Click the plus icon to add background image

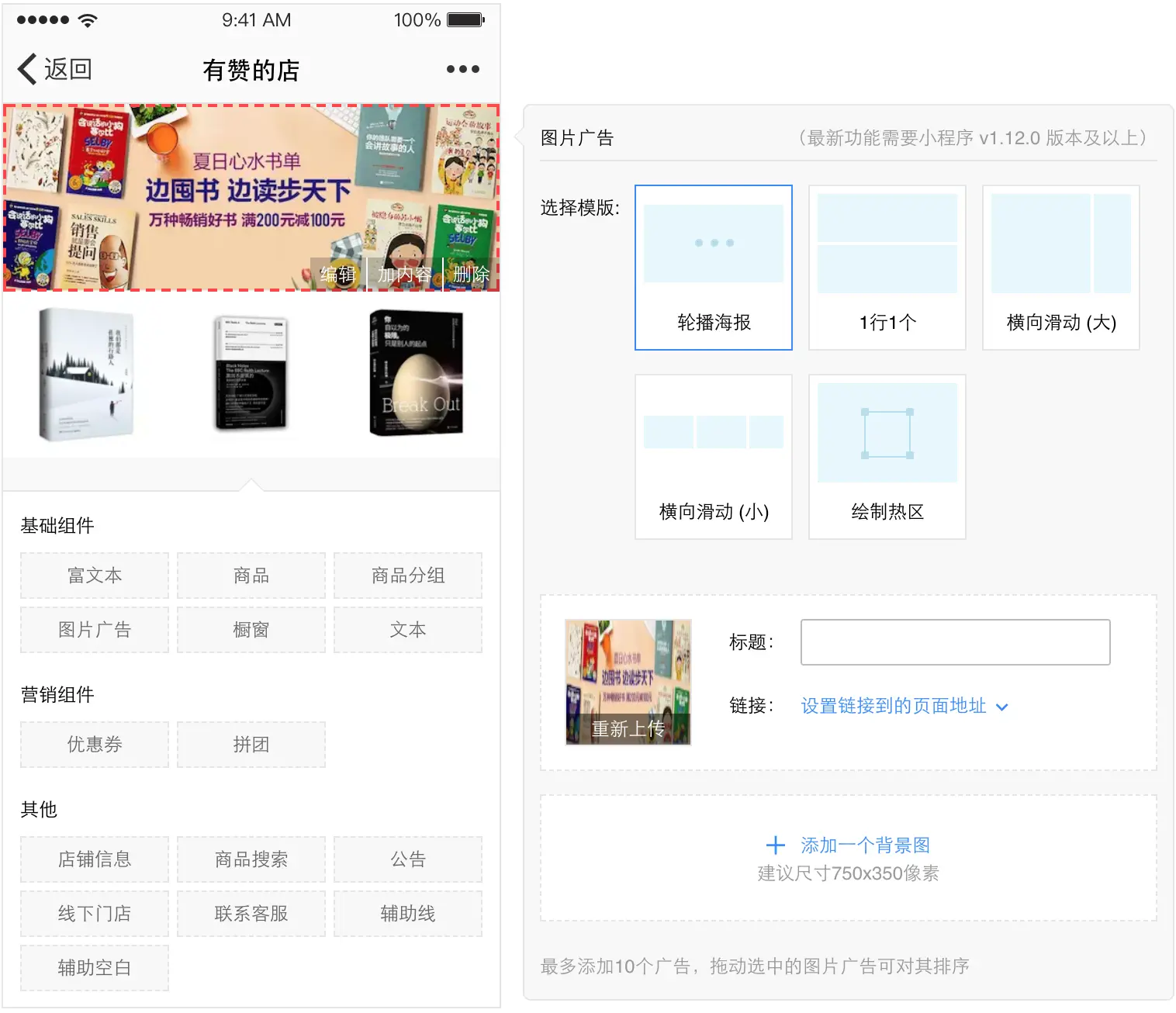coord(776,845)
